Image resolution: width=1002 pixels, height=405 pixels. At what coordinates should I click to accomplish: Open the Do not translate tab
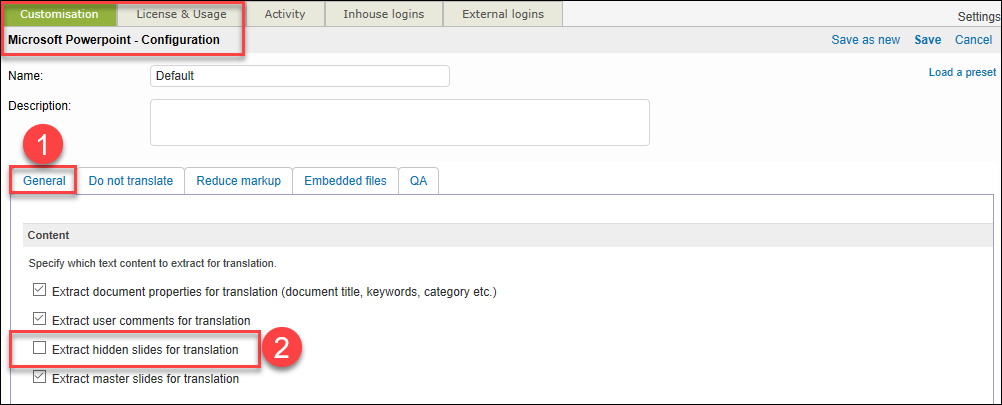point(131,181)
